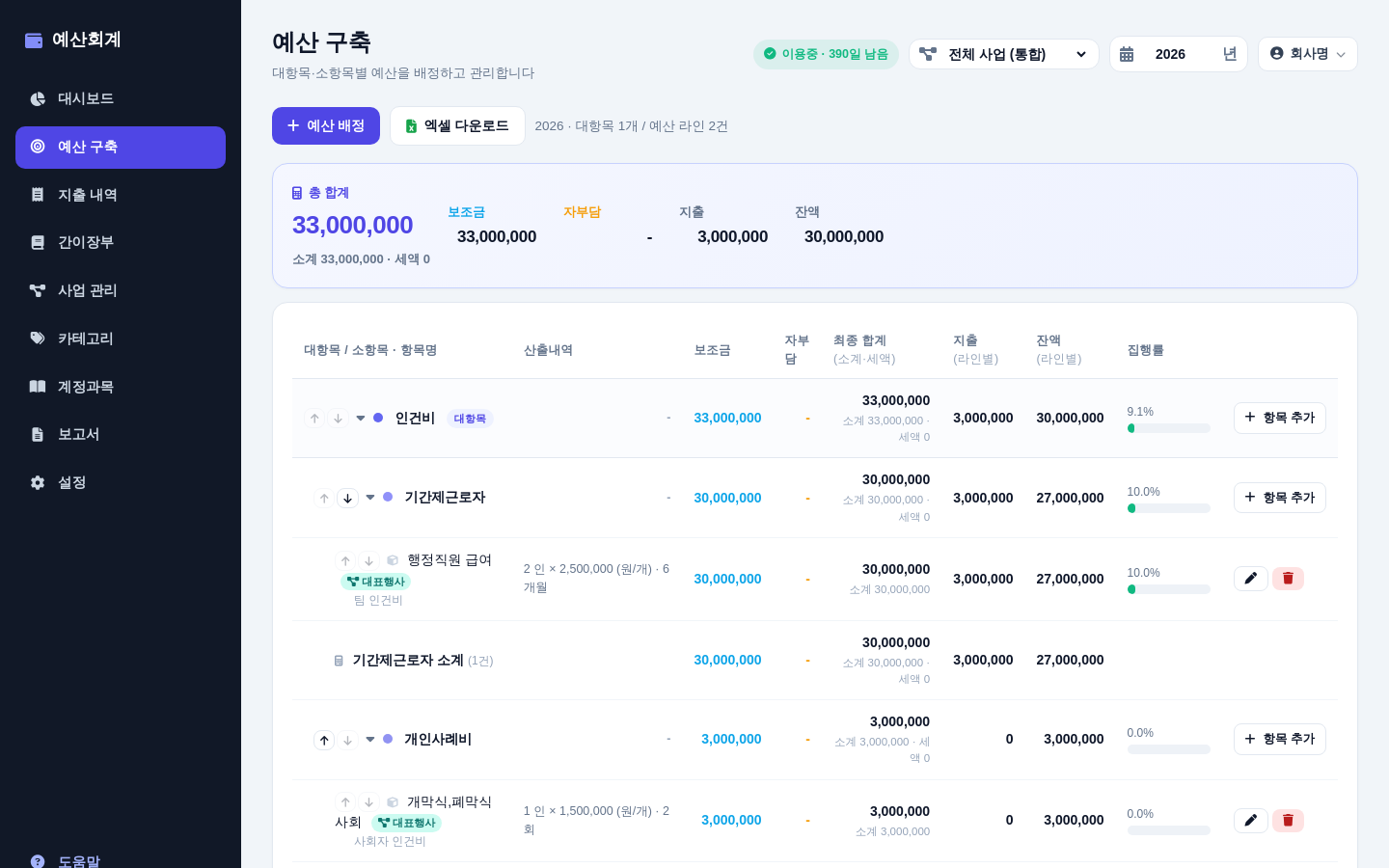
Task: Click 대표행사 tag on 개막식,폐막식 사회 row
Action: click(x=406, y=823)
